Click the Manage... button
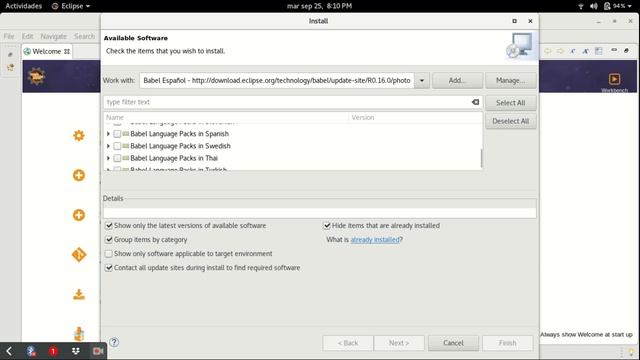Image resolution: width=640 pixels, height=360 pixels. point(511,80)
